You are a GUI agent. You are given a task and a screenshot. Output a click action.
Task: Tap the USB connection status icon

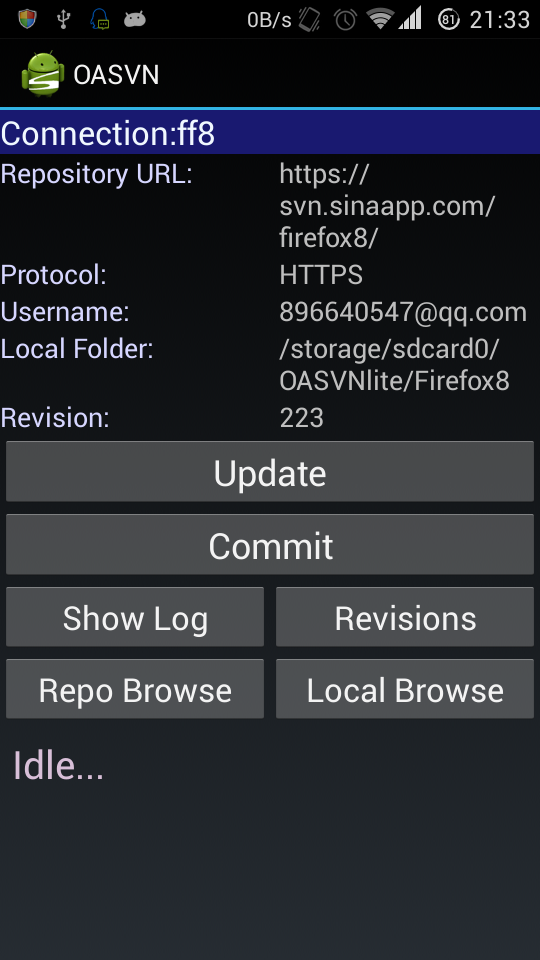(x=63, y=20)
